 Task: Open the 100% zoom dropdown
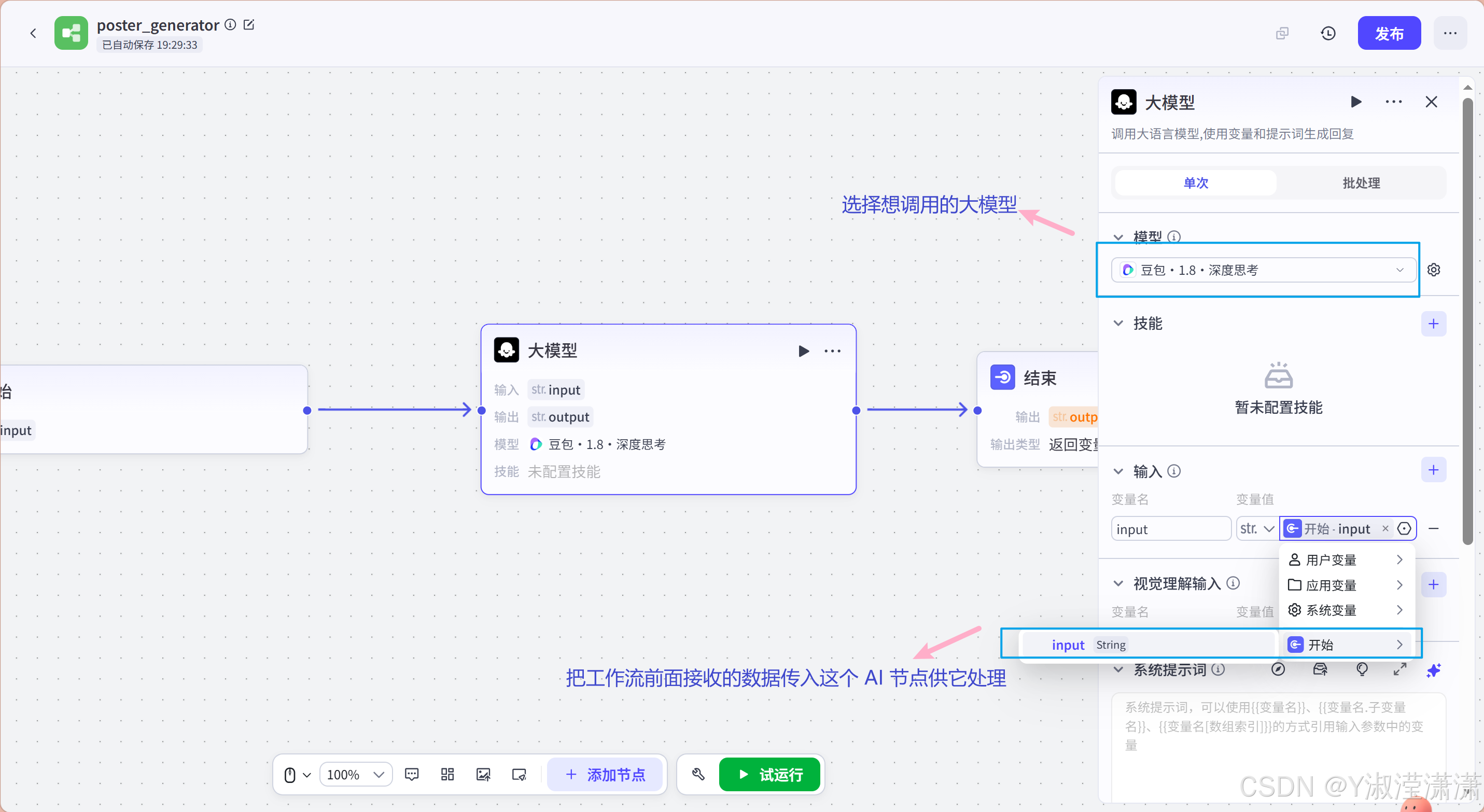pos(356,775)
